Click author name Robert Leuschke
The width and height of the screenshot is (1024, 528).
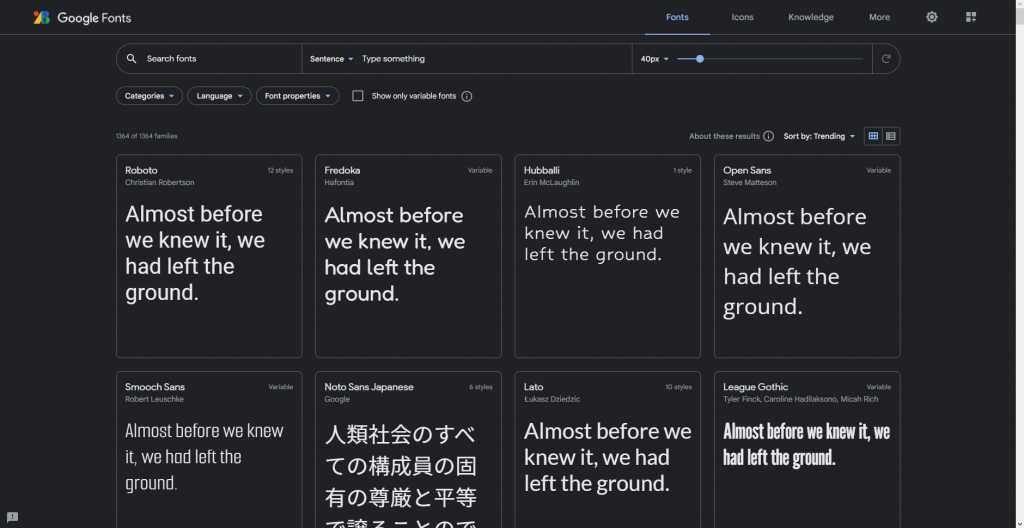(x=154, y=399)
